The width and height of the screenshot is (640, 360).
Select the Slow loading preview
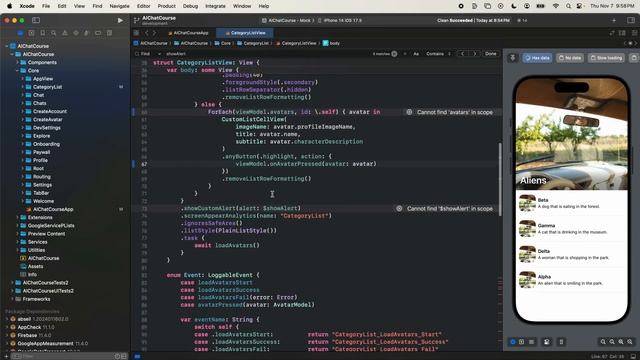pos(606,58)
